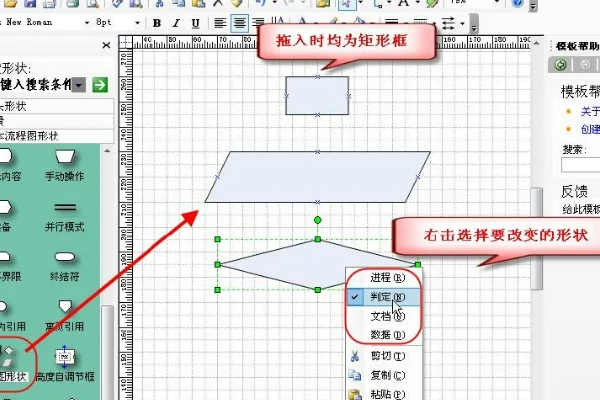Click the Line Ends icon
Screen dimensions: 600x400
click(448, 23)
